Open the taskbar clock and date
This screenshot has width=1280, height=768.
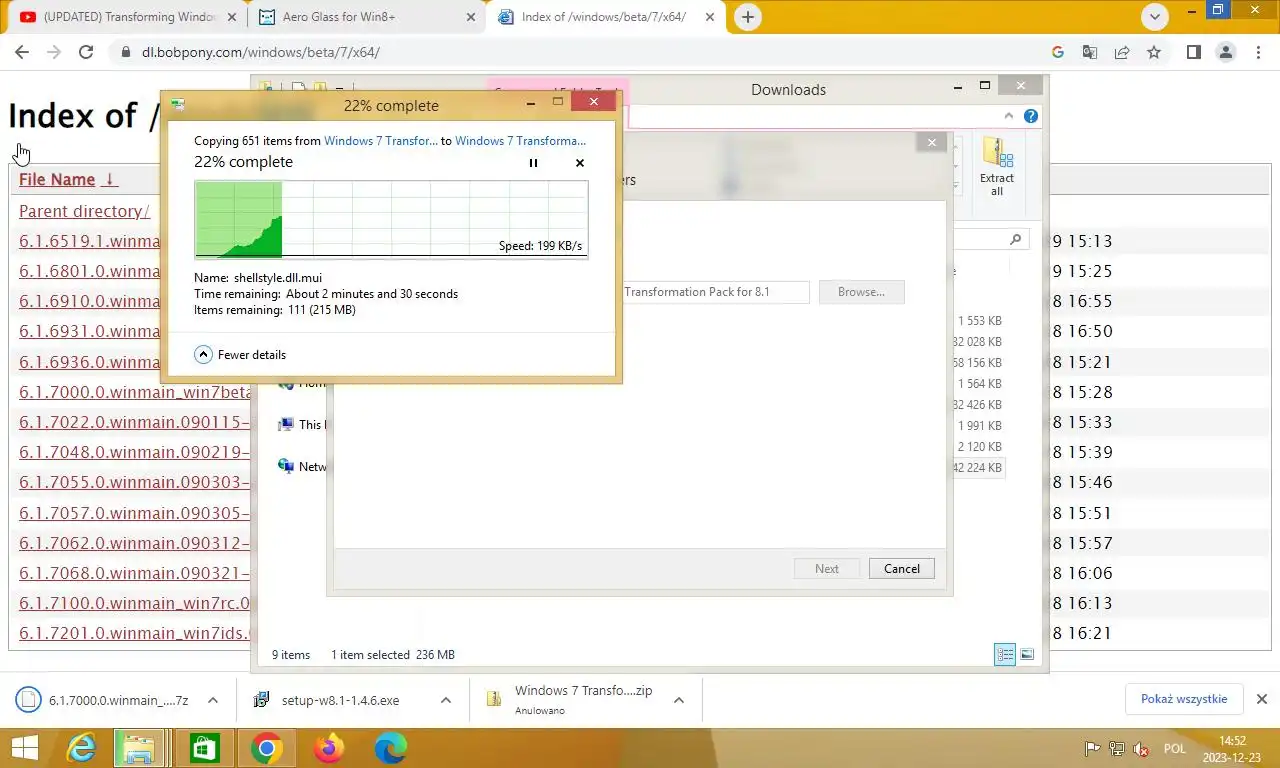point(1232,749)
